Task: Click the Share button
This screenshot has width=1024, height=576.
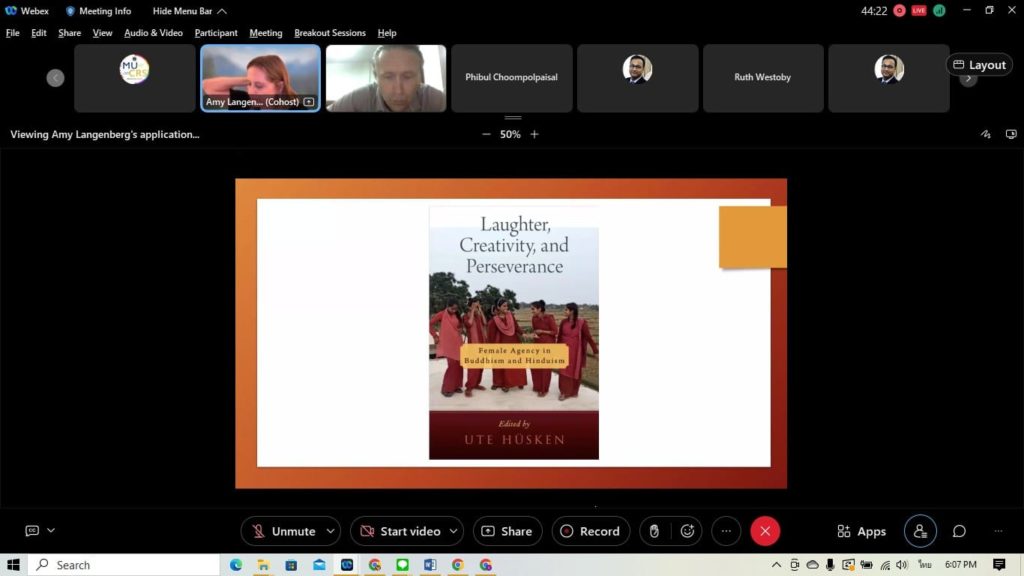Action: [x=507, y=531]
